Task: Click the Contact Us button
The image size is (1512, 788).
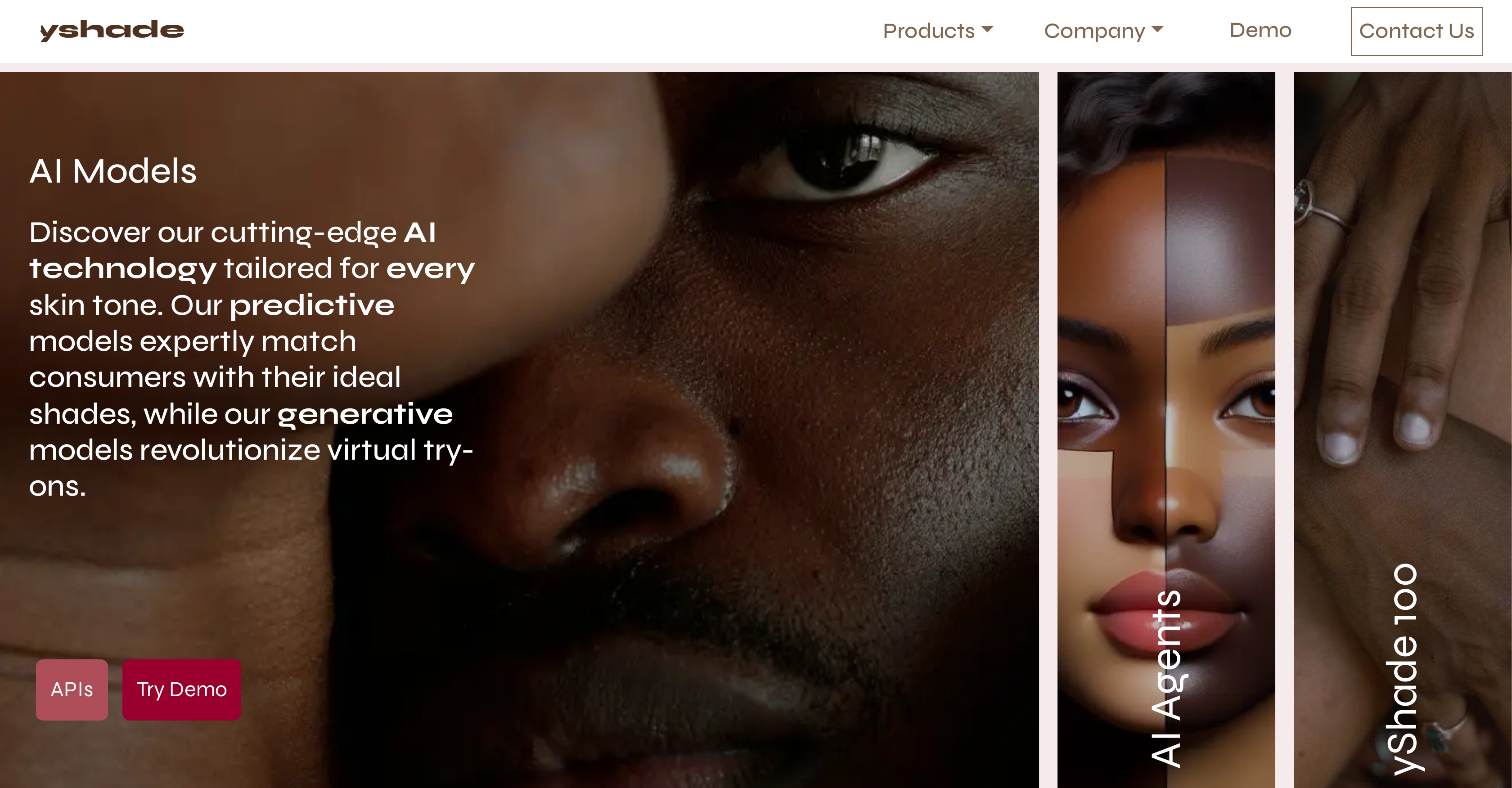Action: click(1416, 31)
